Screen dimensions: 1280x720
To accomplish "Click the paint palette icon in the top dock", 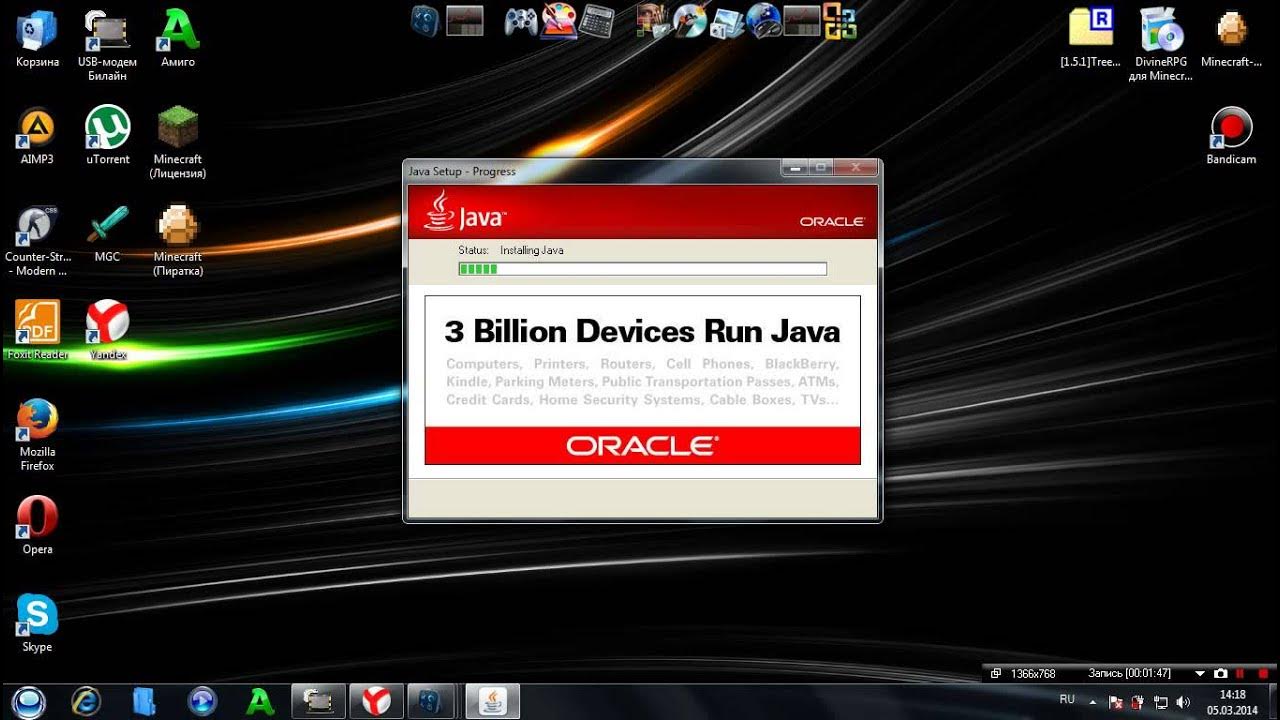I will tap(559, 20).
